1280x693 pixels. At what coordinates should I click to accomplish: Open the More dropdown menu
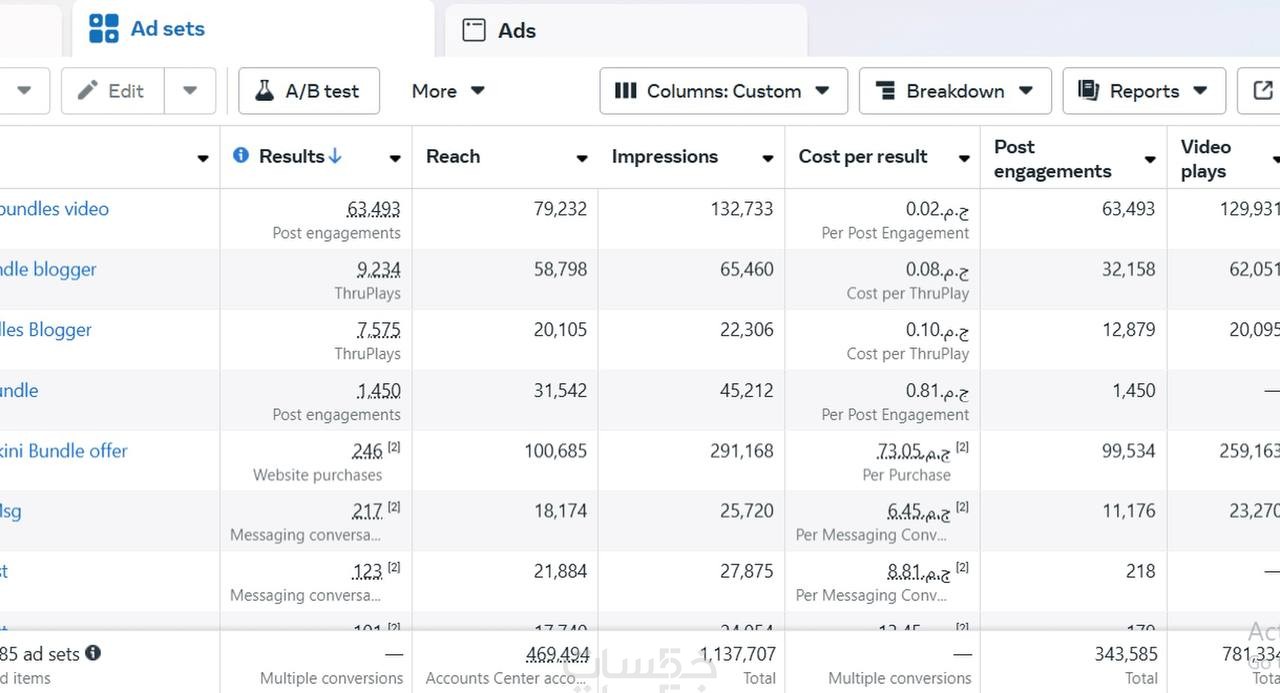pyautogui.click(x=447, y=91)
